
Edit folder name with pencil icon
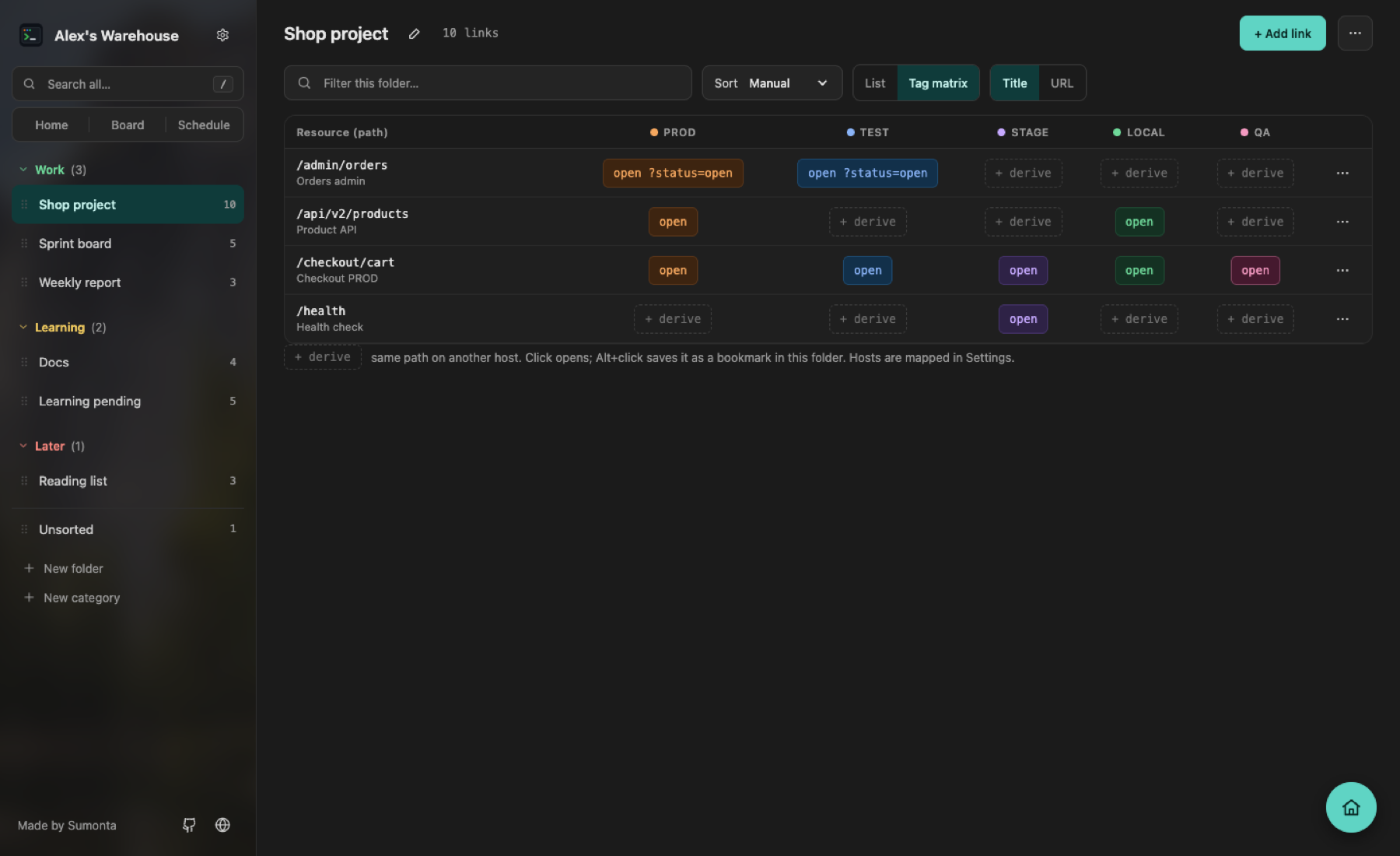coord(415,33)
